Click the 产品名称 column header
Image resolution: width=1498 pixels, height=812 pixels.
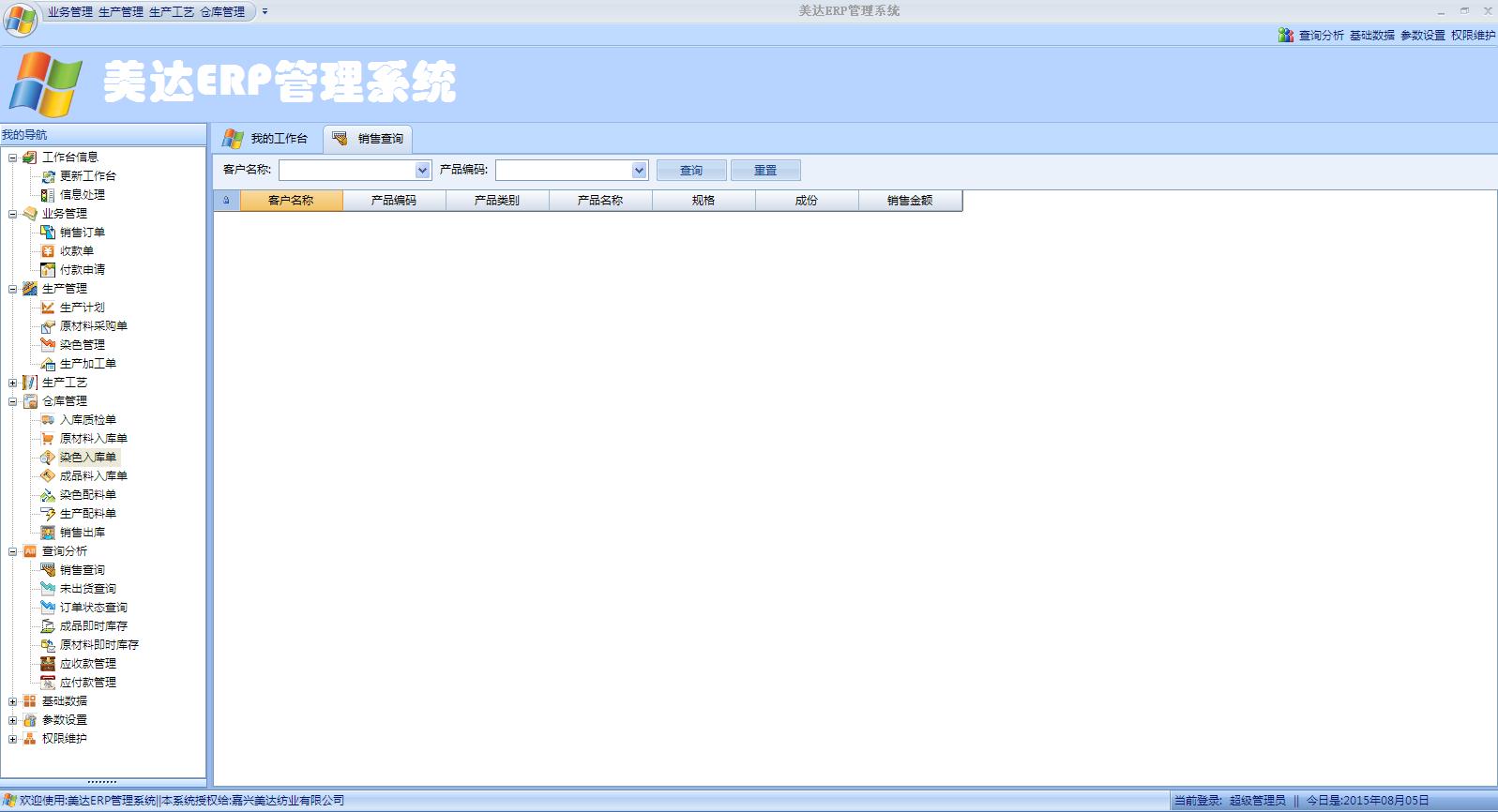[x=600, y=201]
